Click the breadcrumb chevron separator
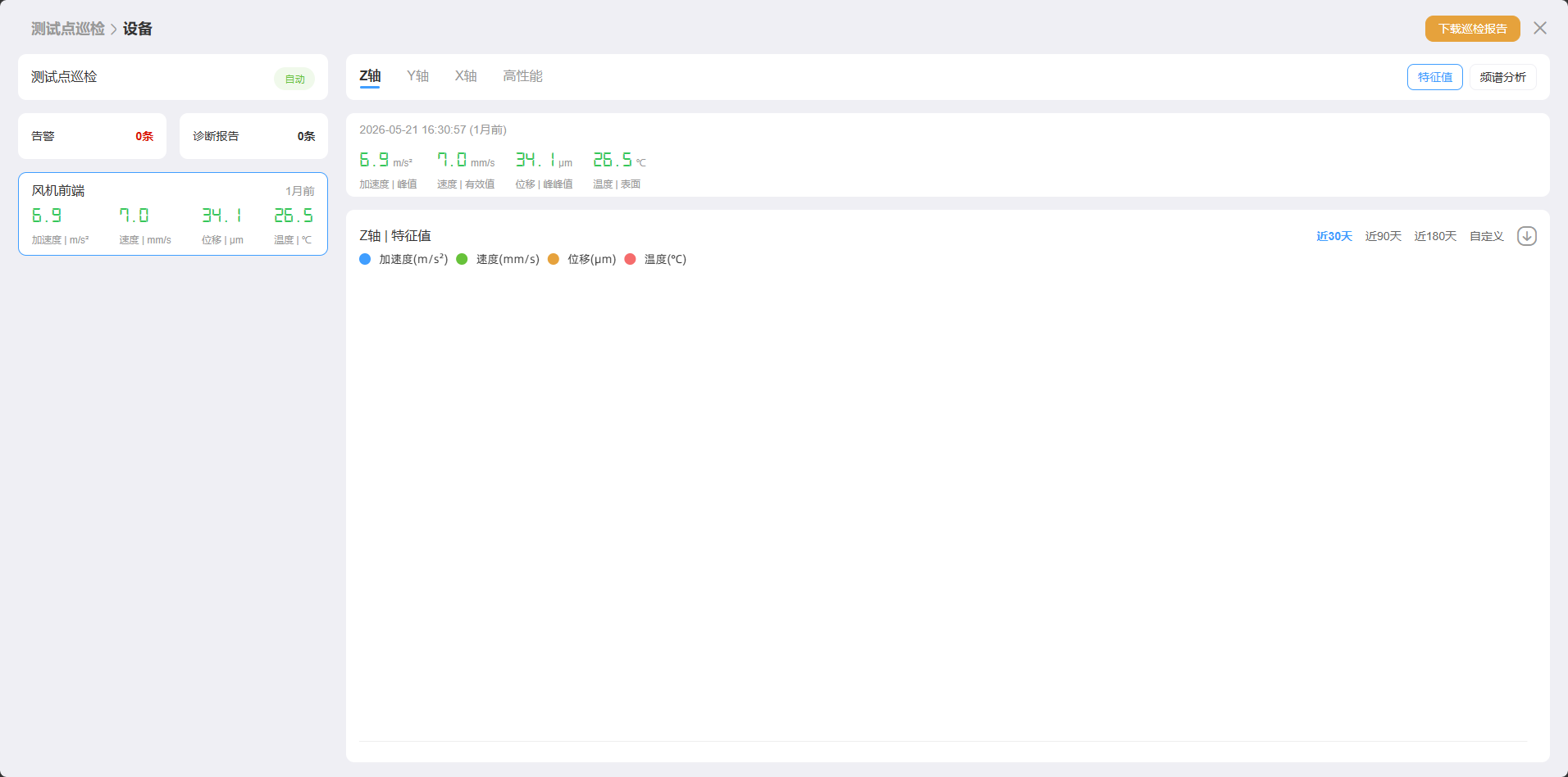 click(x=114, y=30)
